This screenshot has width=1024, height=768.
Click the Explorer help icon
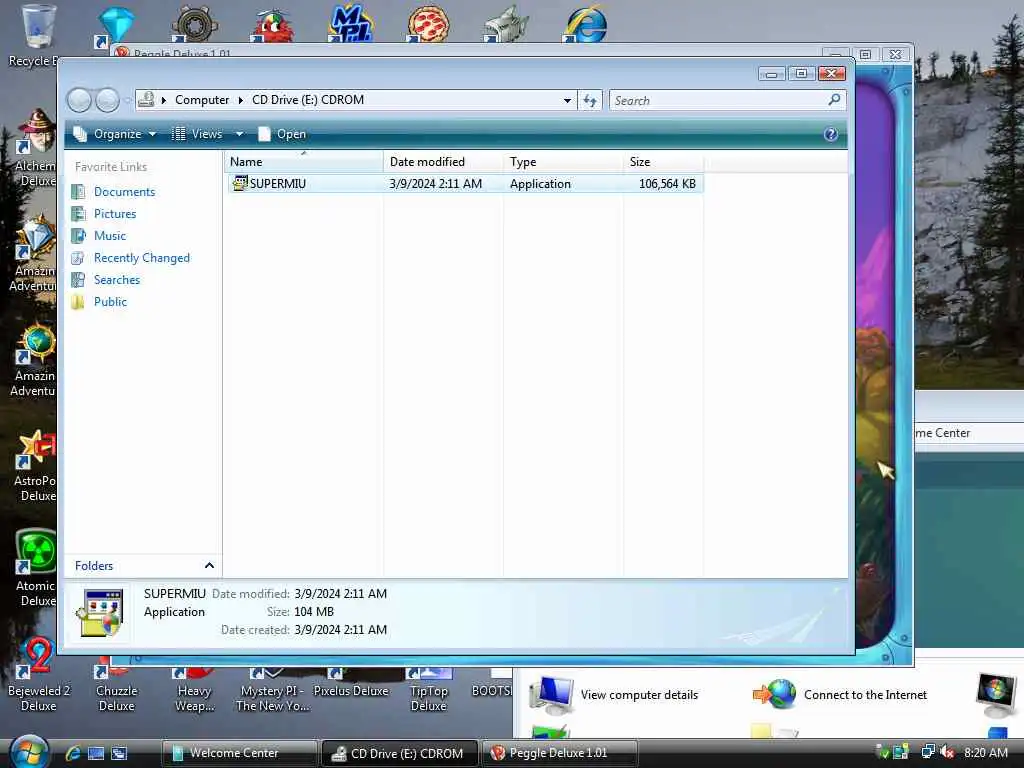click(x=831, y=134)
